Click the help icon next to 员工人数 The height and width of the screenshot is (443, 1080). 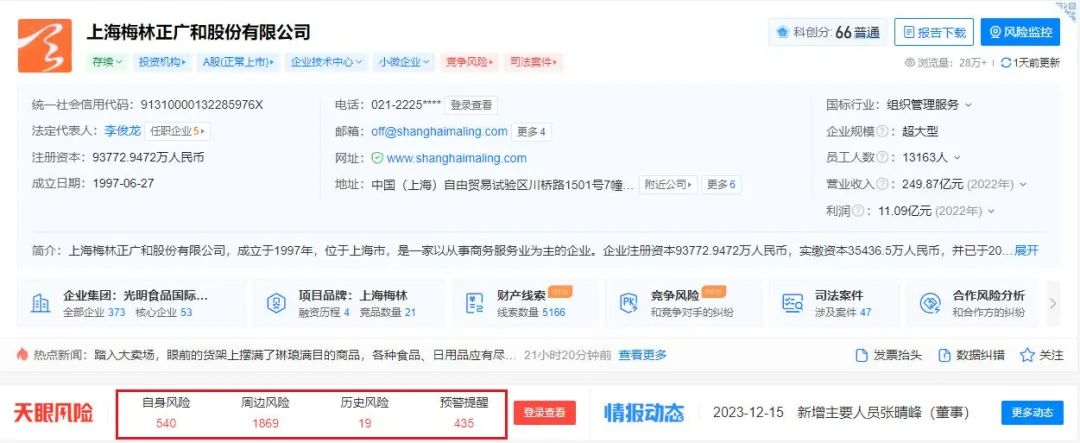882,157
